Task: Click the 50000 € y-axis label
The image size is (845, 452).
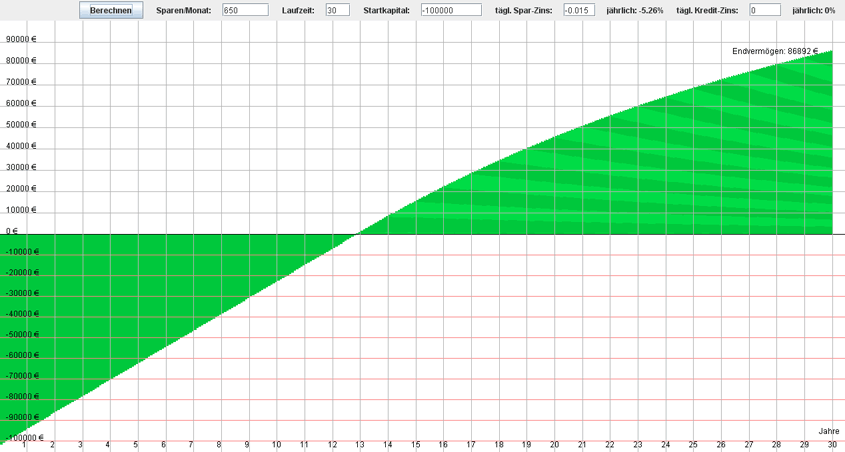Action: pos(20,125)
